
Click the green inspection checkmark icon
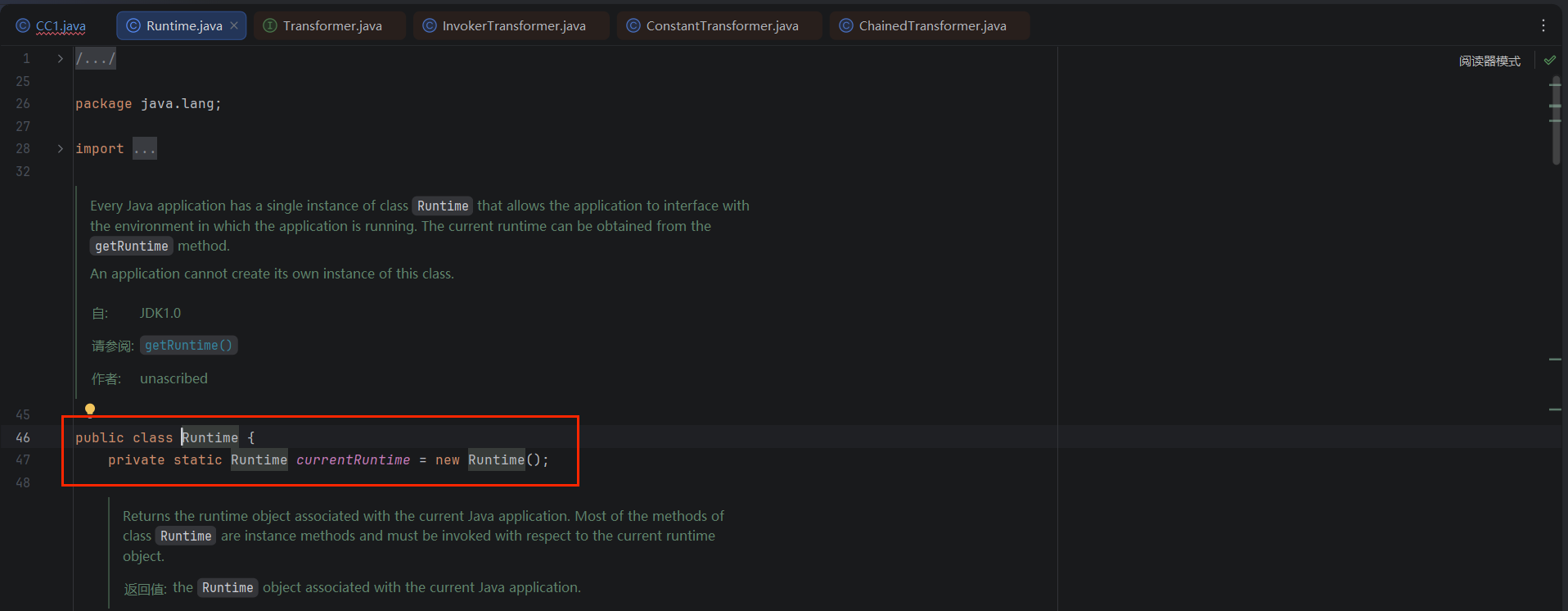(1549, 60)
